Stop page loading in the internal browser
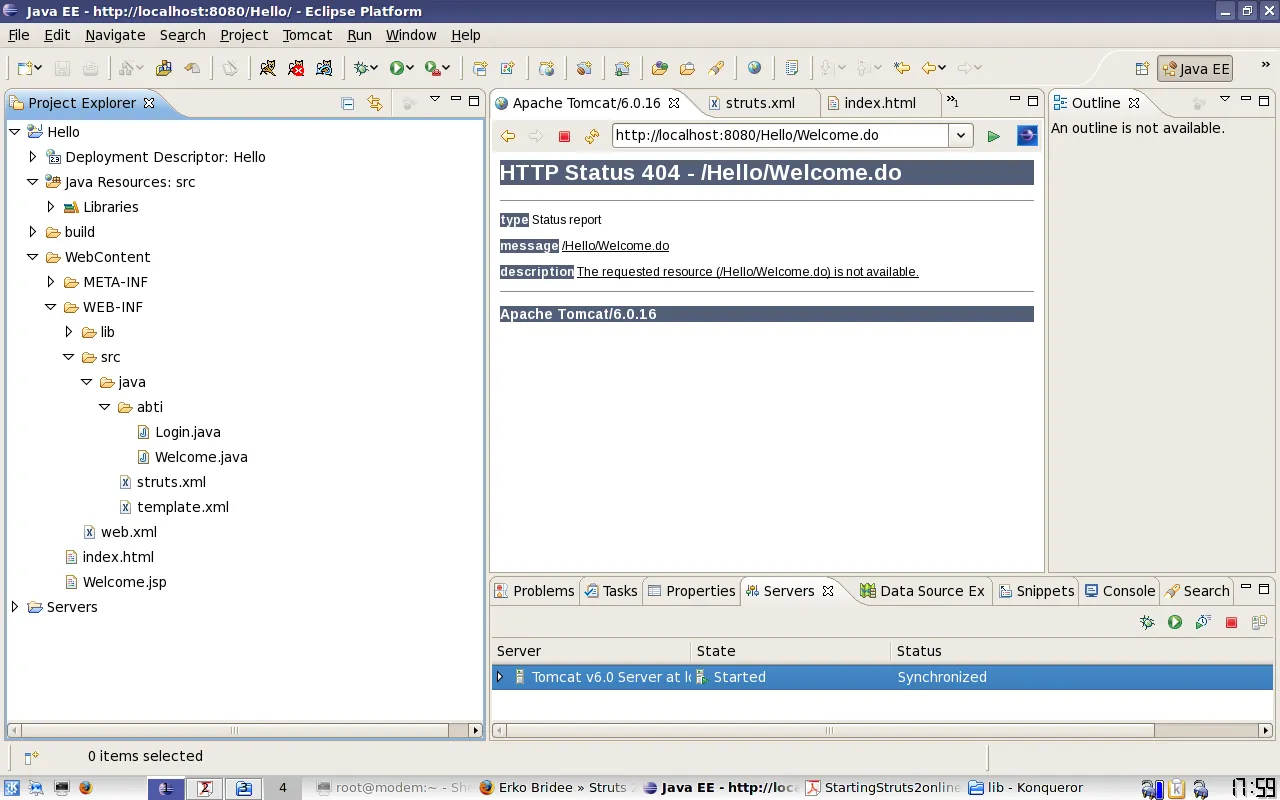 click(x=564, y=136)
